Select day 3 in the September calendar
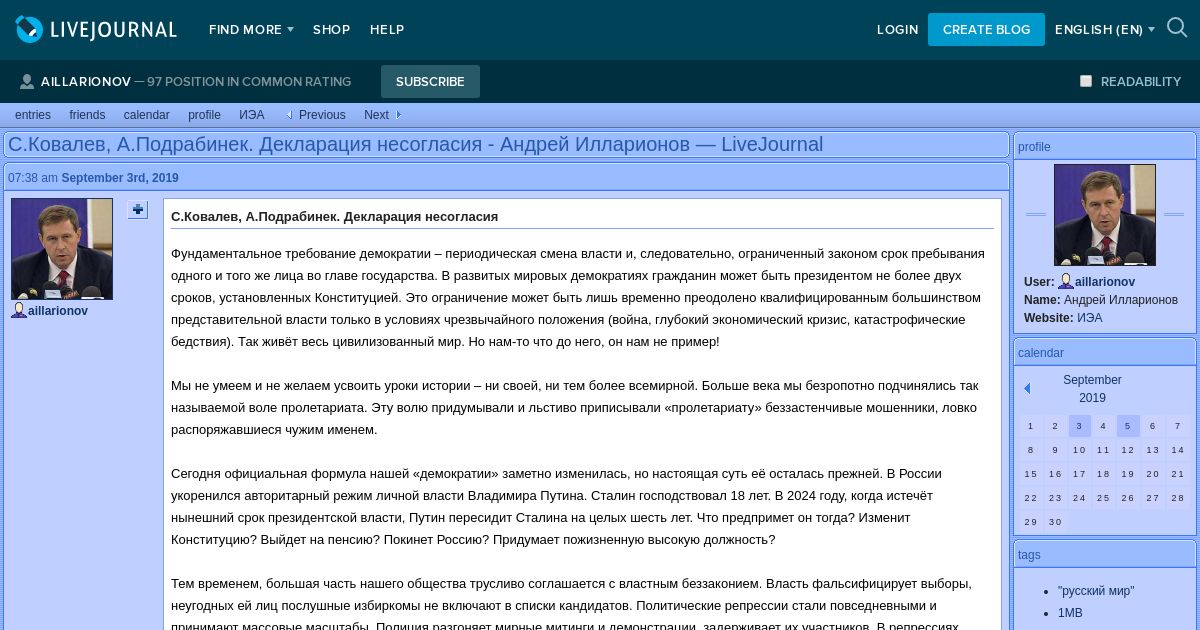The width and height of the screenshot is (1200, 630). coord(1079,426)
